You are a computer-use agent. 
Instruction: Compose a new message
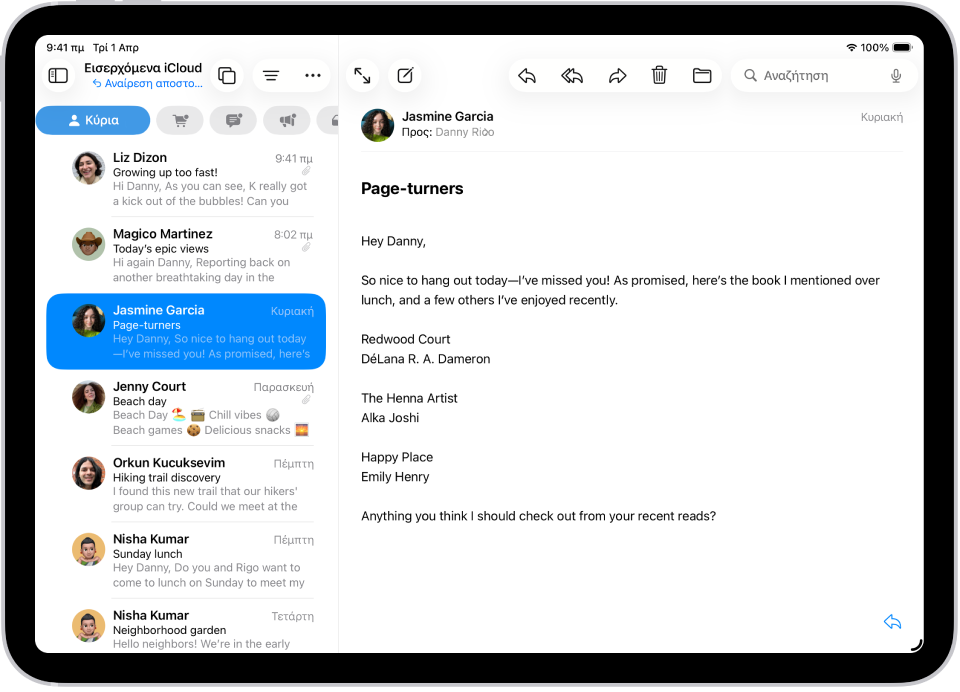[405, 76]
